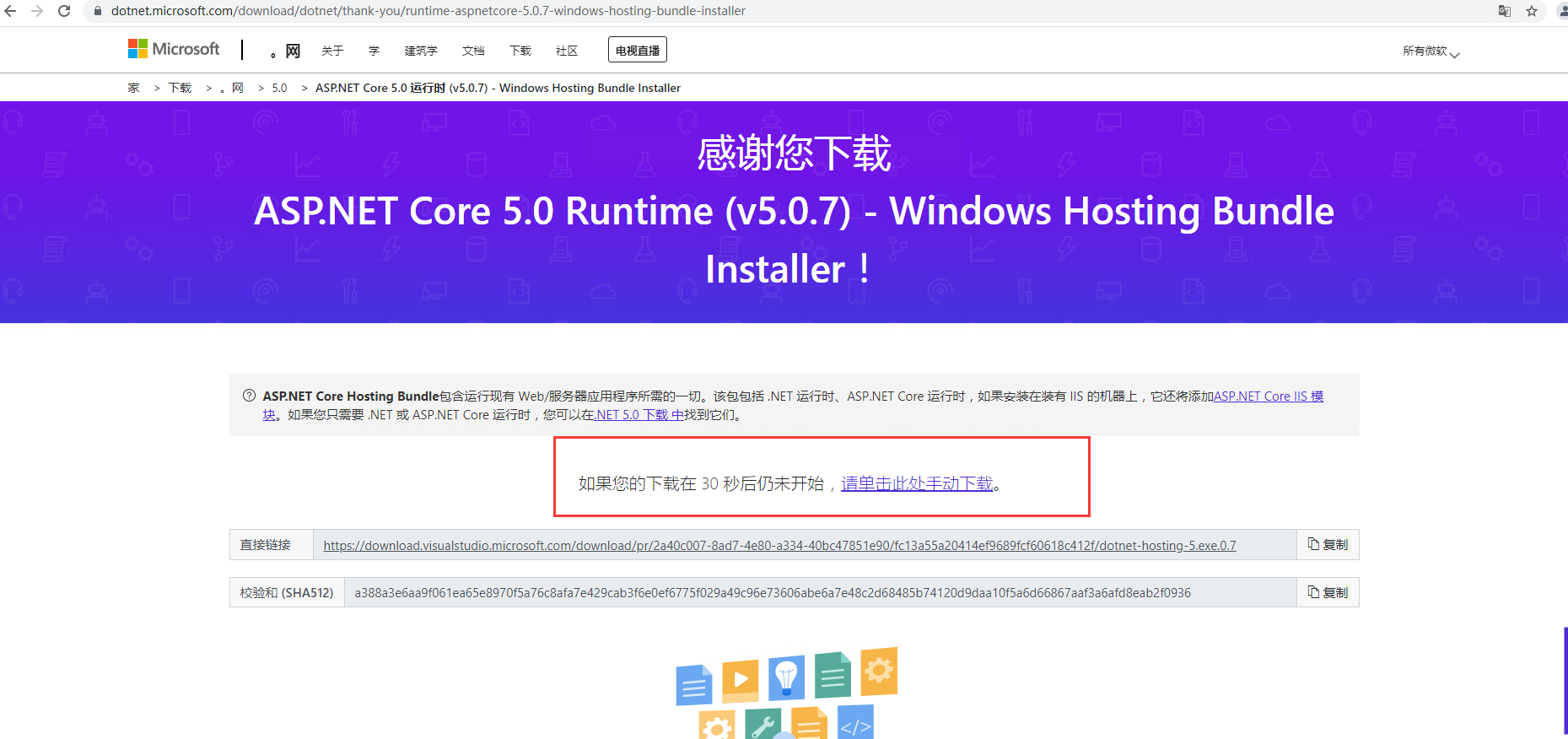Click the padlock site info icon
Viewport: 1568px width, 739px height.
pyautogui.click(x=97, y=11)
